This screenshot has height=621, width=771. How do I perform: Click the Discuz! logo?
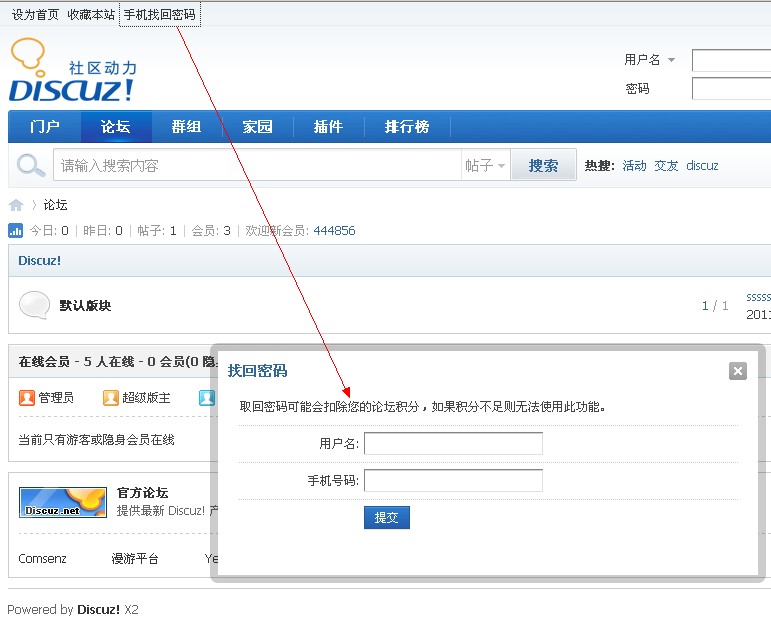73,69
